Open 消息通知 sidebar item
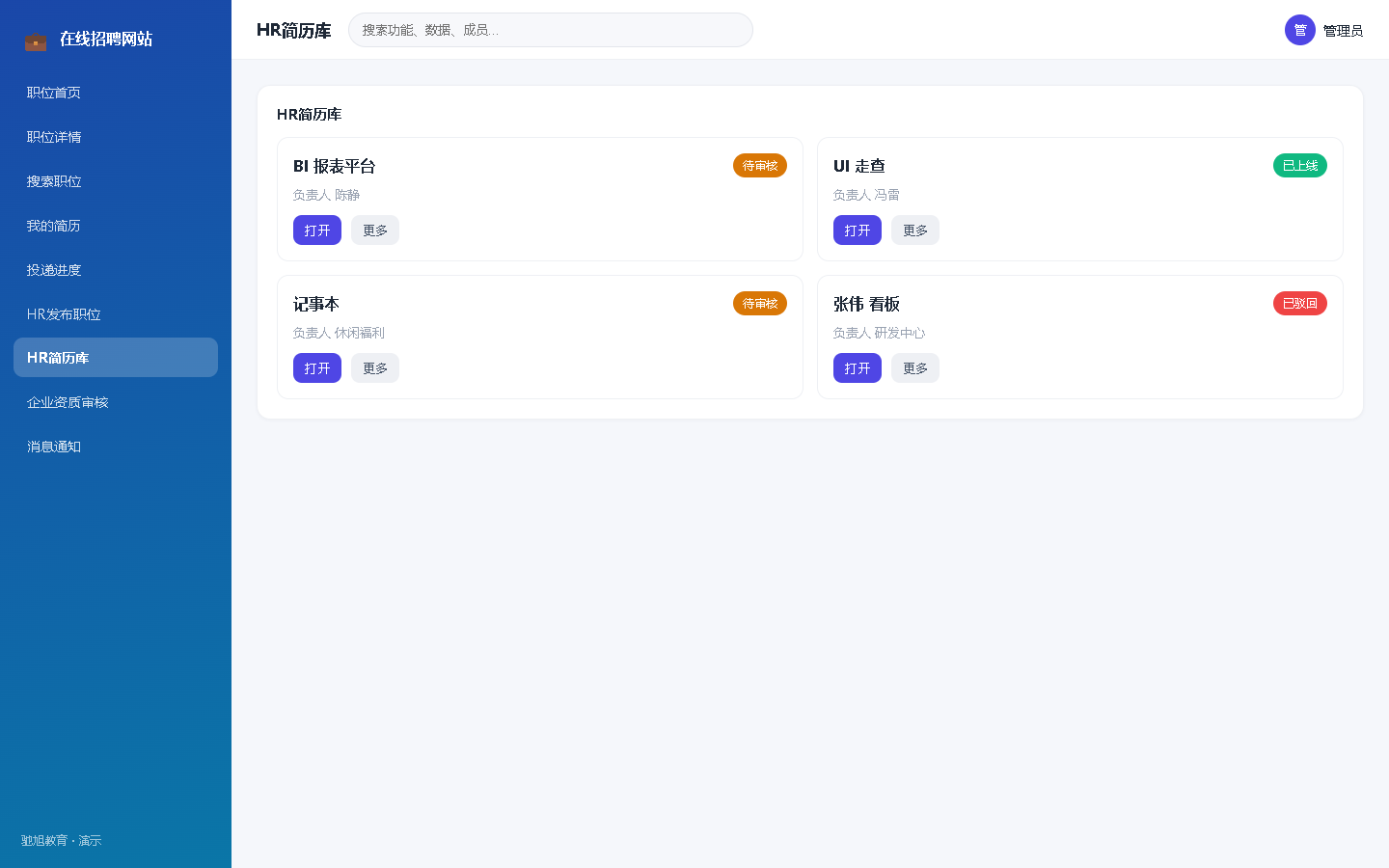1389x868 pixels. [x=116, y=447]
